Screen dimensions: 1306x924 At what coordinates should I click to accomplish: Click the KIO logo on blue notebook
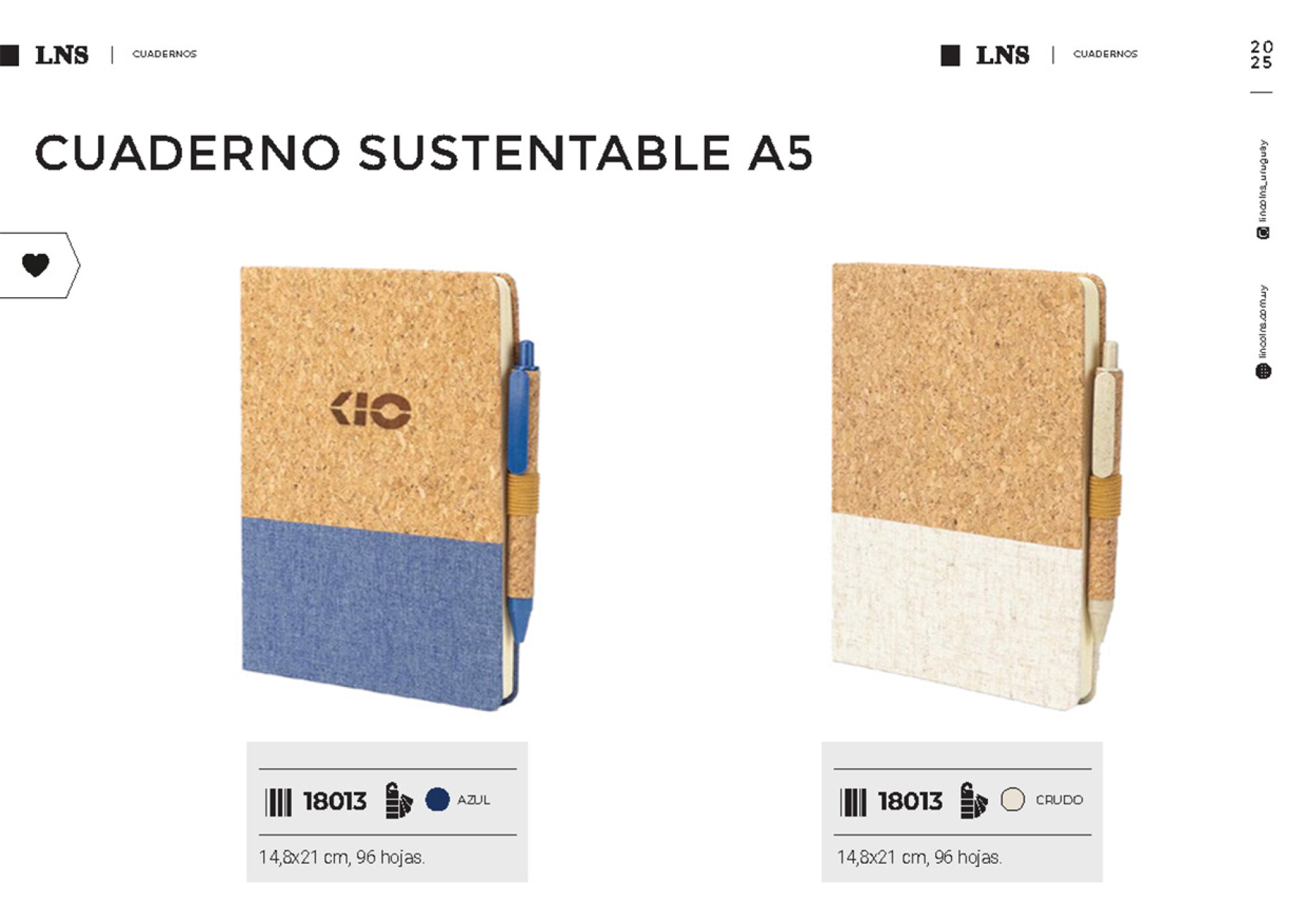click(x=371, y=411)
